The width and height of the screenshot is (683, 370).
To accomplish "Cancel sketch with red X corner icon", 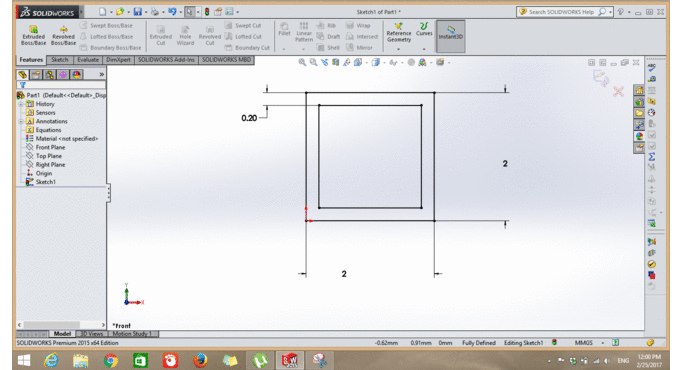I will click(x=618, y=92).
